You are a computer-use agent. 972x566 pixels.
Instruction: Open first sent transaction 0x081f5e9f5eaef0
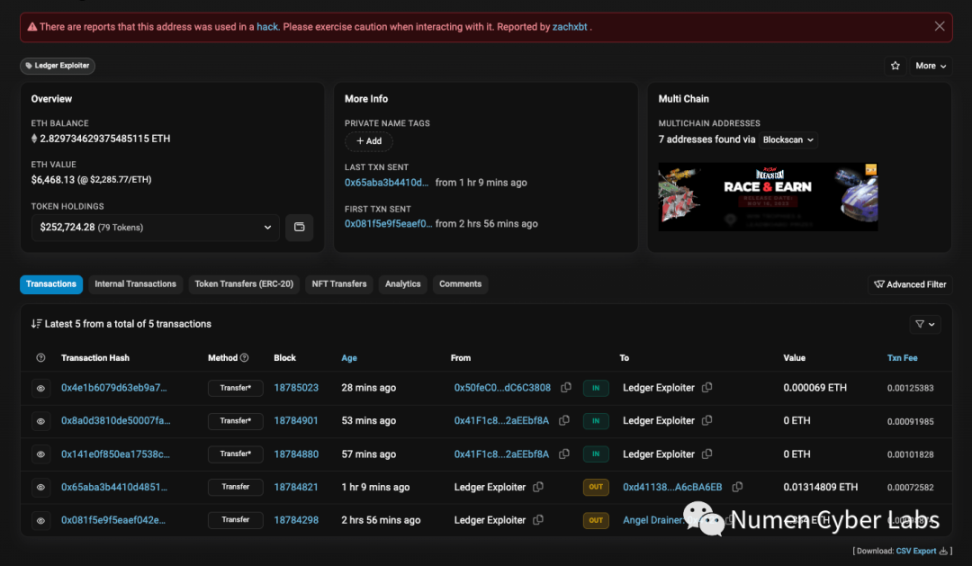(388, 224)
